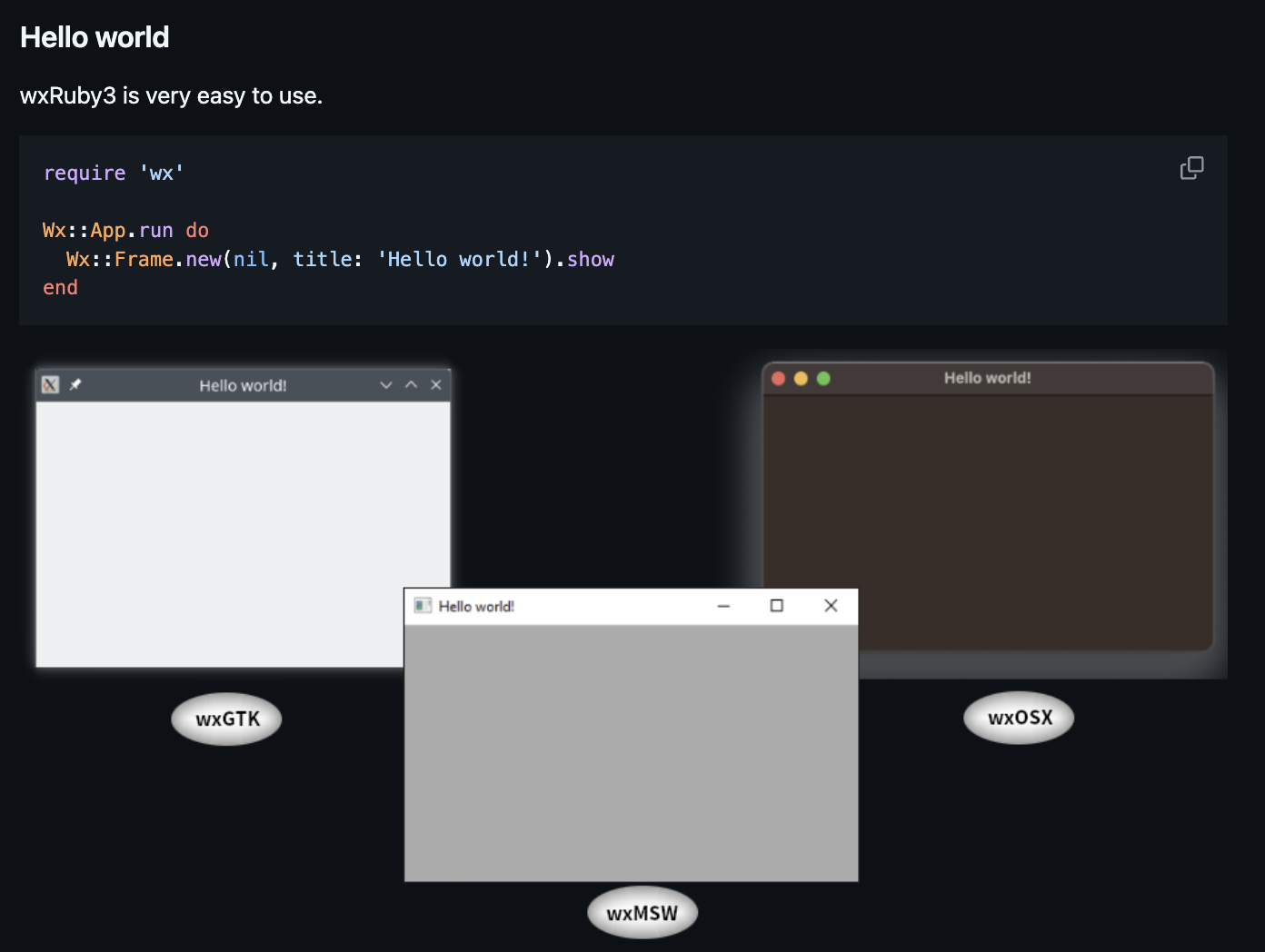
Task: Maximize the wxGTK window using up chevron
Action: pos(411,385)
